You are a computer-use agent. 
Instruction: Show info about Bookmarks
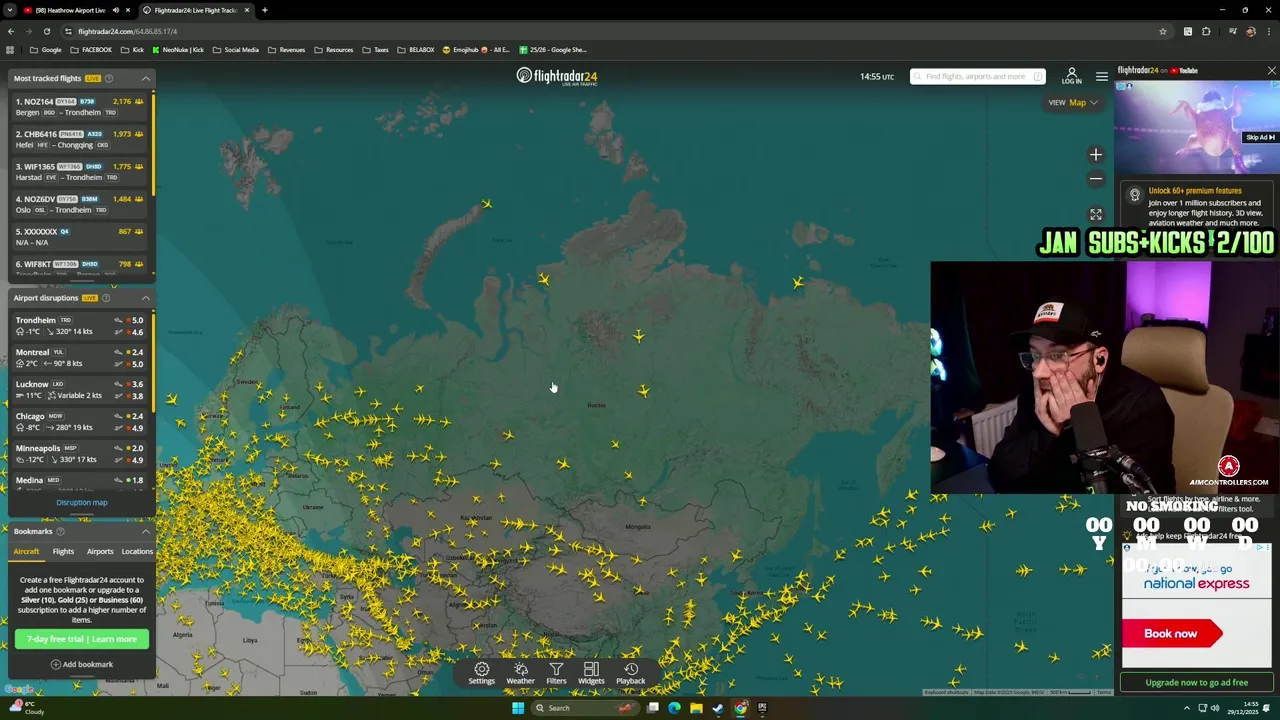click(x=60, y=531)
